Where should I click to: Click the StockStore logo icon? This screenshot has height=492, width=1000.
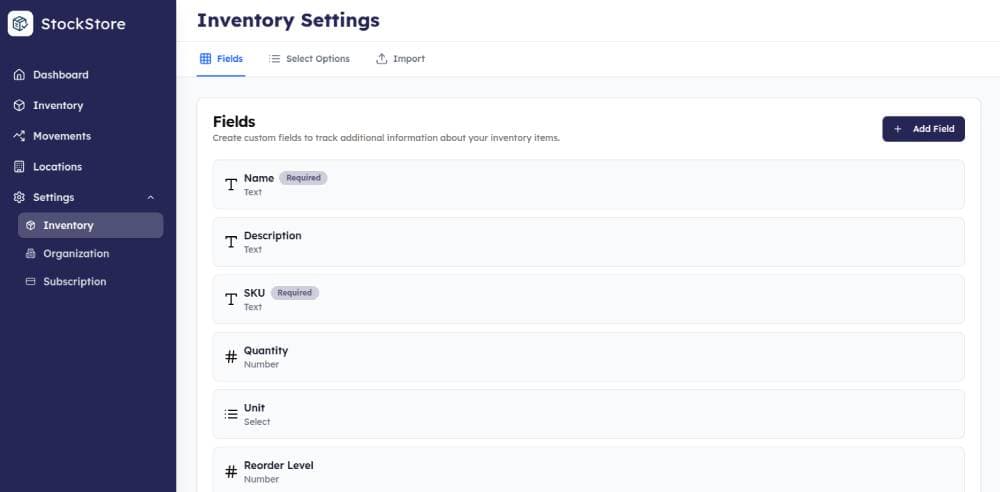tap(20, 23)
